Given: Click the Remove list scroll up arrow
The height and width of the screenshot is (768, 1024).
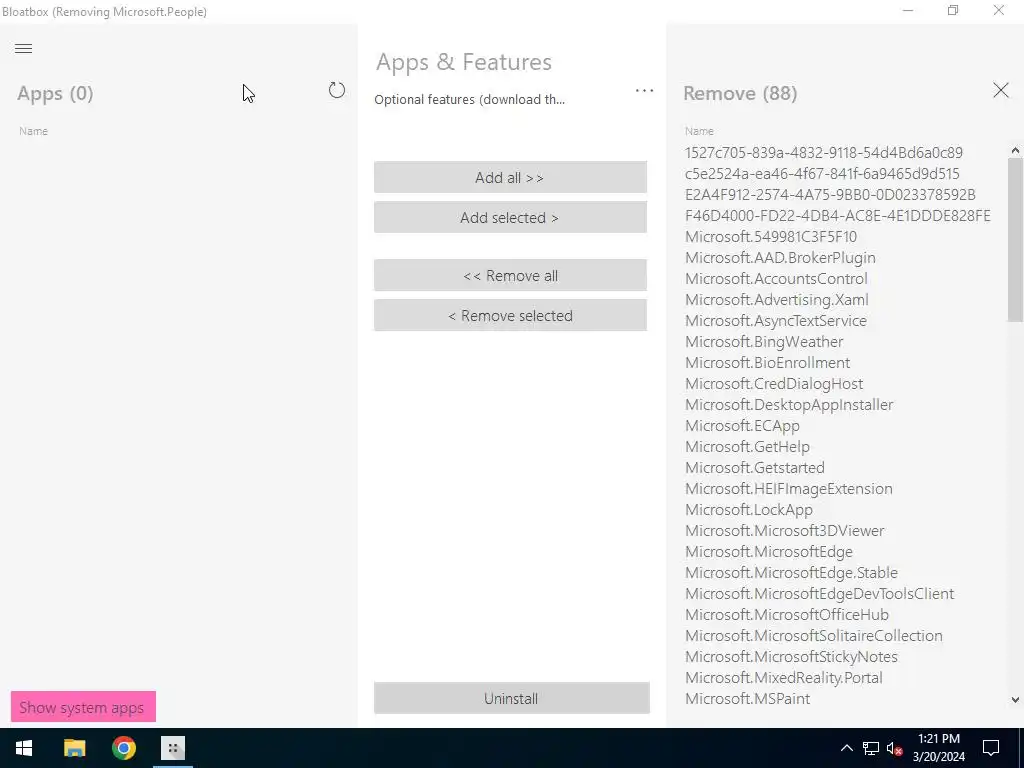Looking at the screenshot, I should point(1015,150).
